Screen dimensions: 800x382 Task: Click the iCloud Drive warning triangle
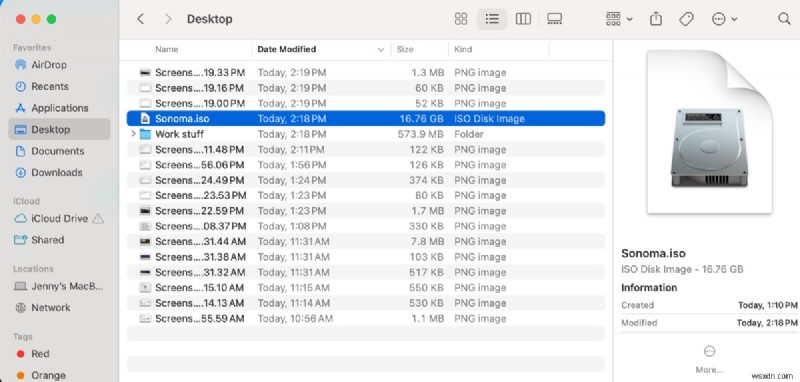(x=98, y=218)
